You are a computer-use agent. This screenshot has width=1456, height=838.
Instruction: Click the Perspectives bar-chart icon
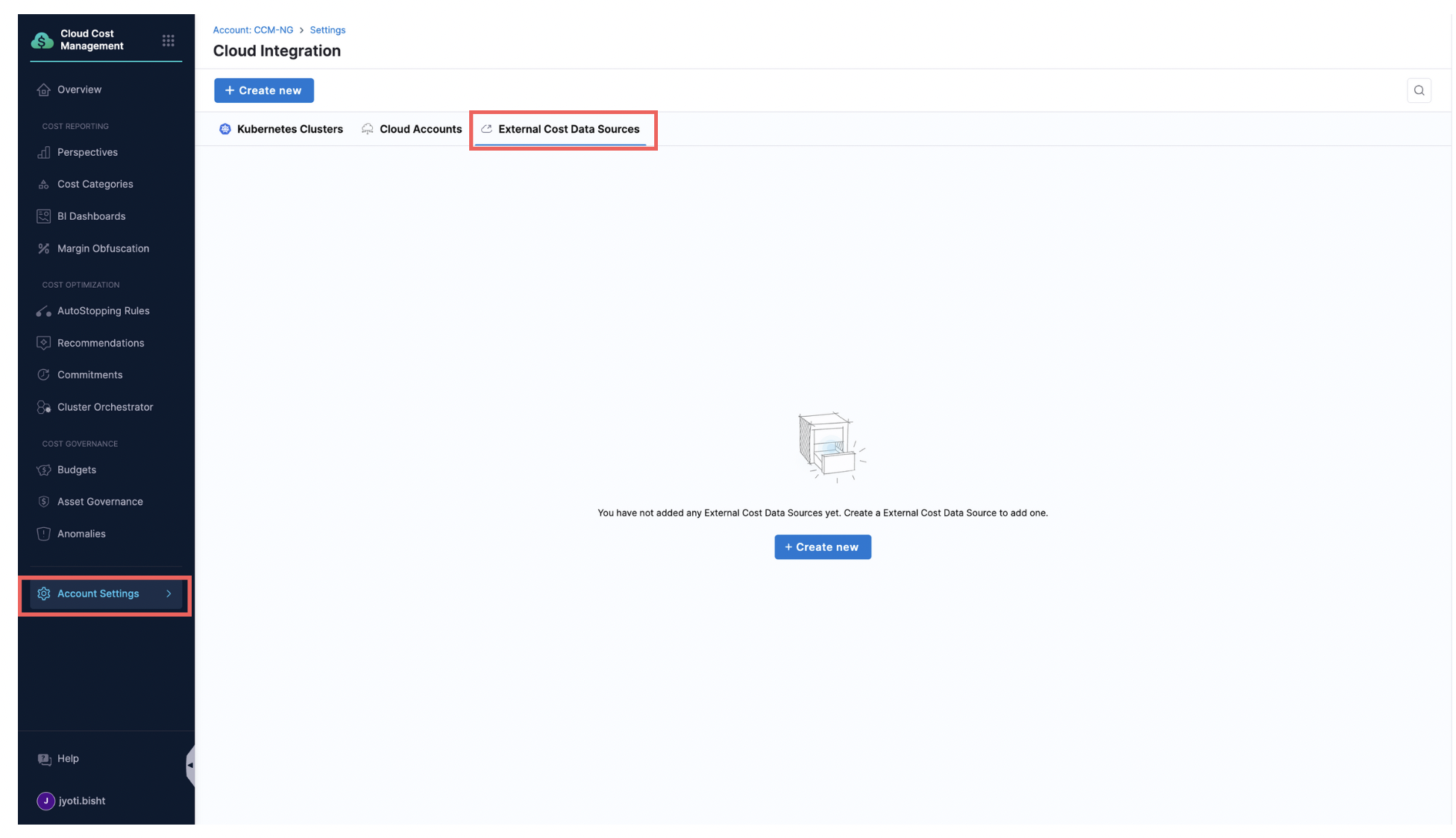(43, 152)
